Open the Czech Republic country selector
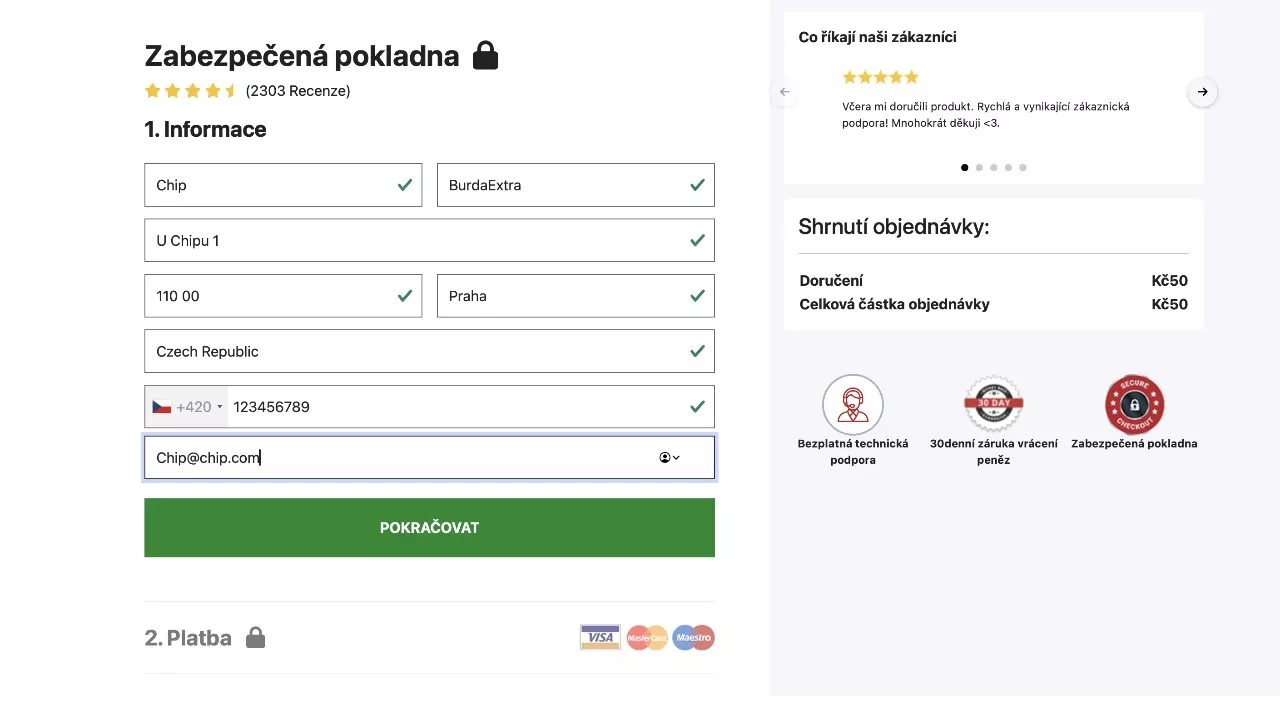This screenshot has width=1280, height=720. 429,351
